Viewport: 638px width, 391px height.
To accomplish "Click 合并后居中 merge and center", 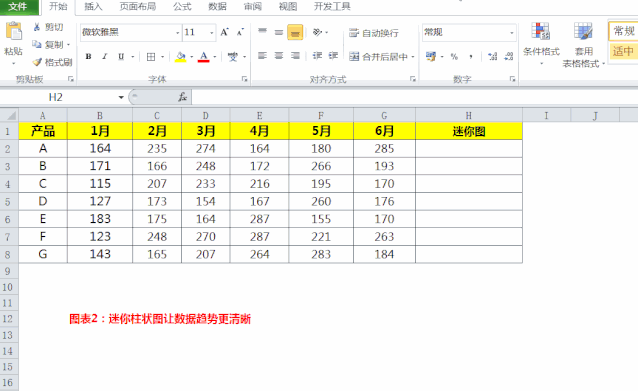I will tap(378, 57).
